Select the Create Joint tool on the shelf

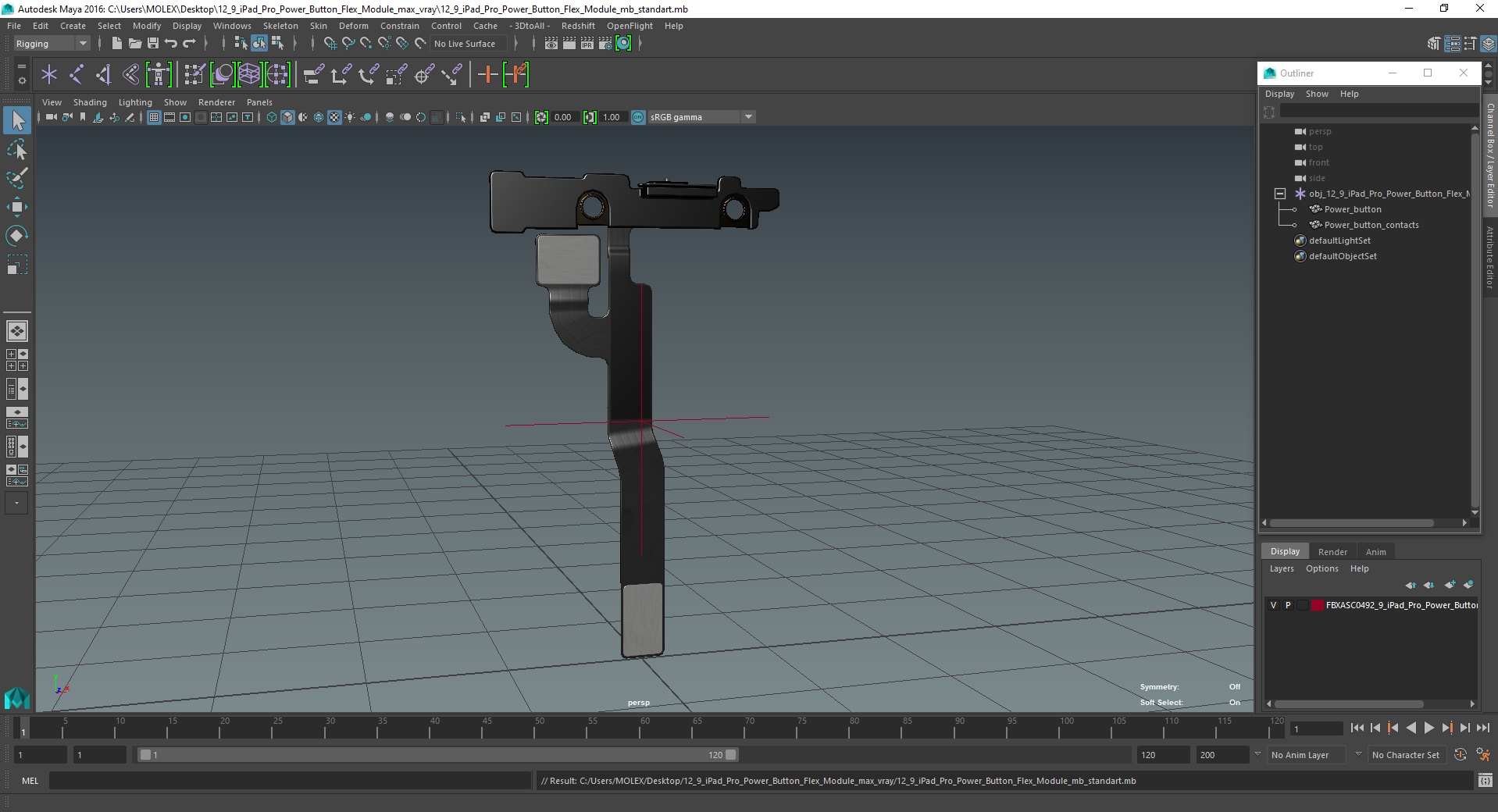coord(77,75)
